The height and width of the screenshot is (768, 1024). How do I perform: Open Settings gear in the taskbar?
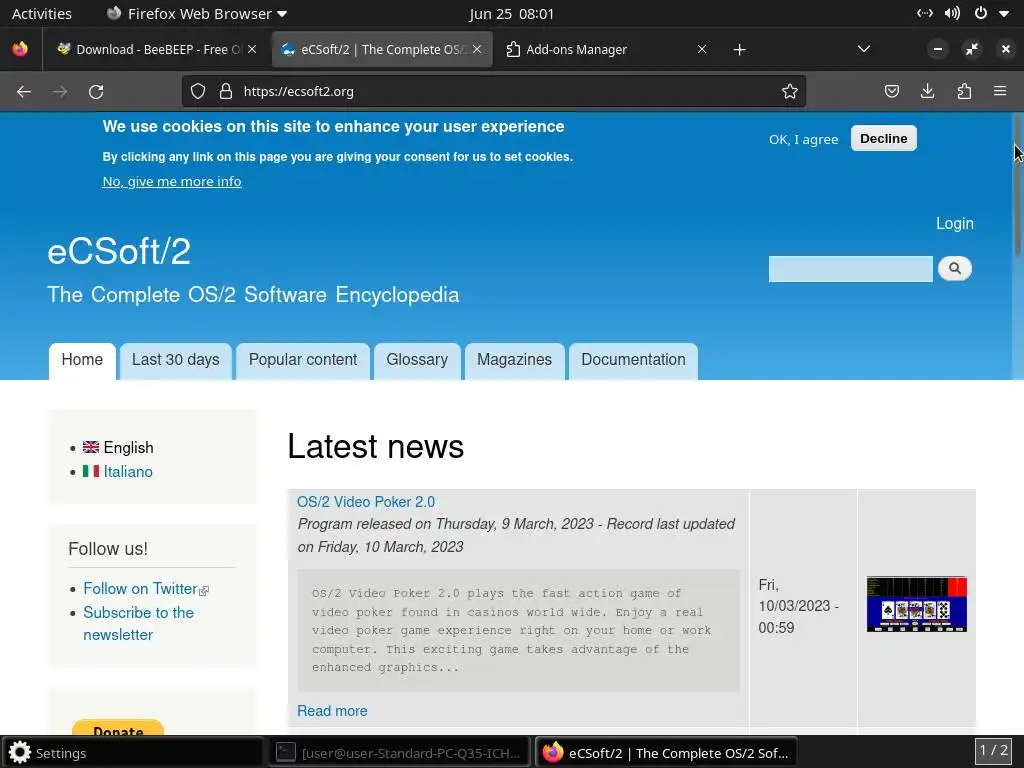(20, 752)
